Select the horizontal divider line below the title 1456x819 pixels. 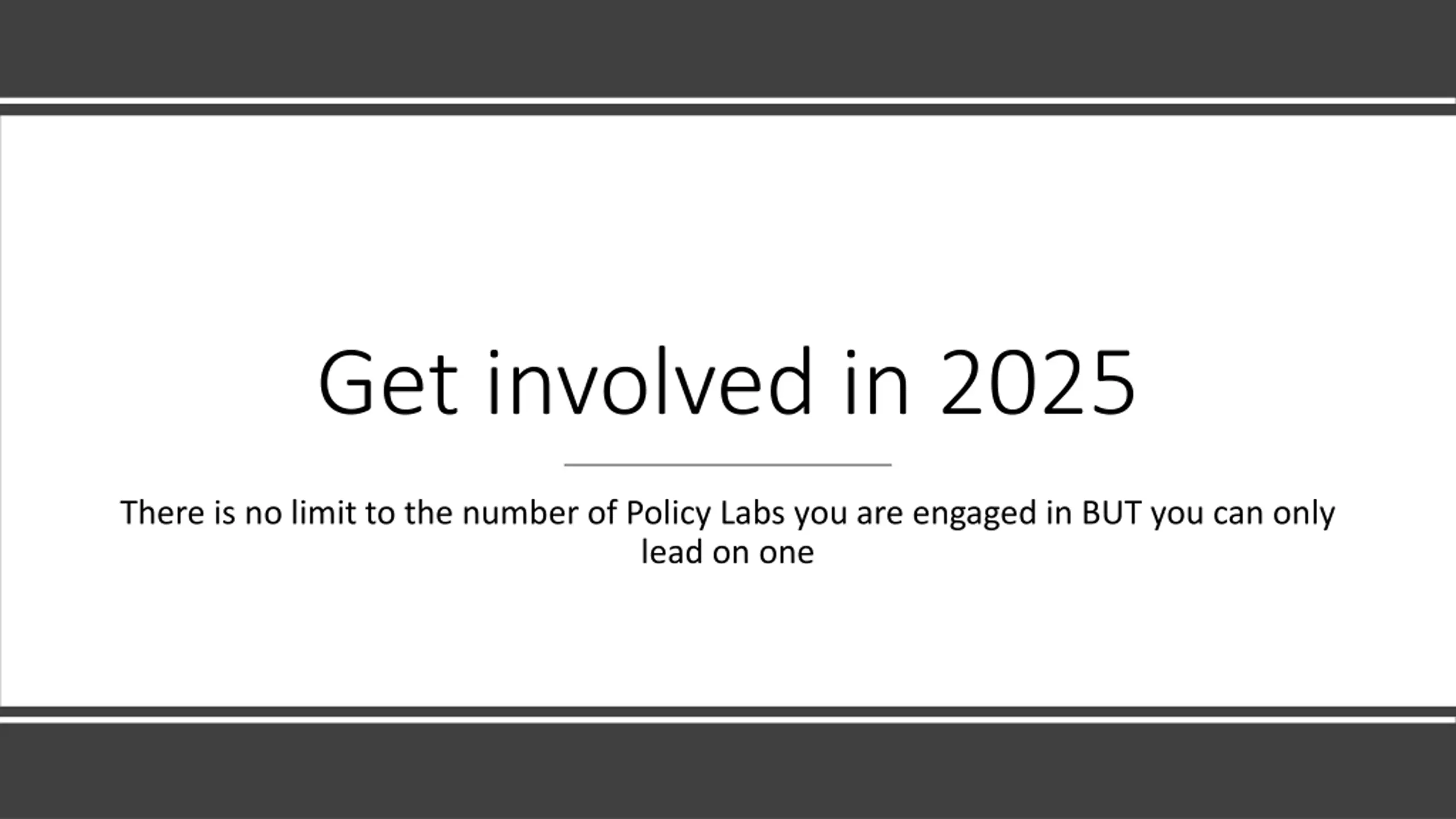pos(727,465)
